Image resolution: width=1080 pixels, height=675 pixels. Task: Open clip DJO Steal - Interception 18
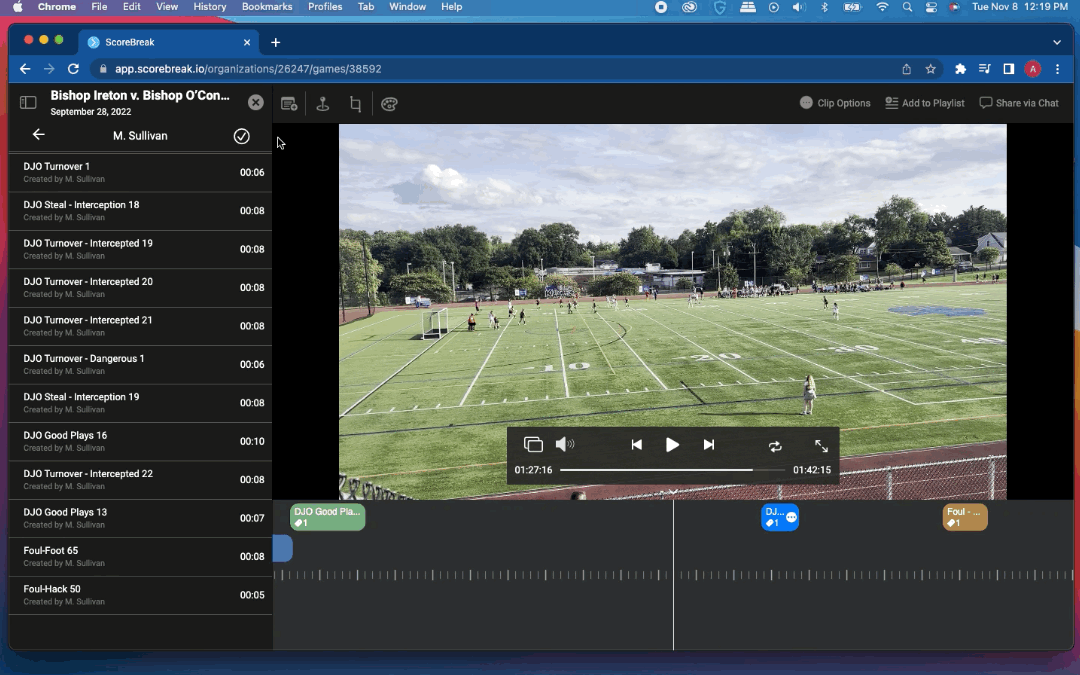[140, 211]
